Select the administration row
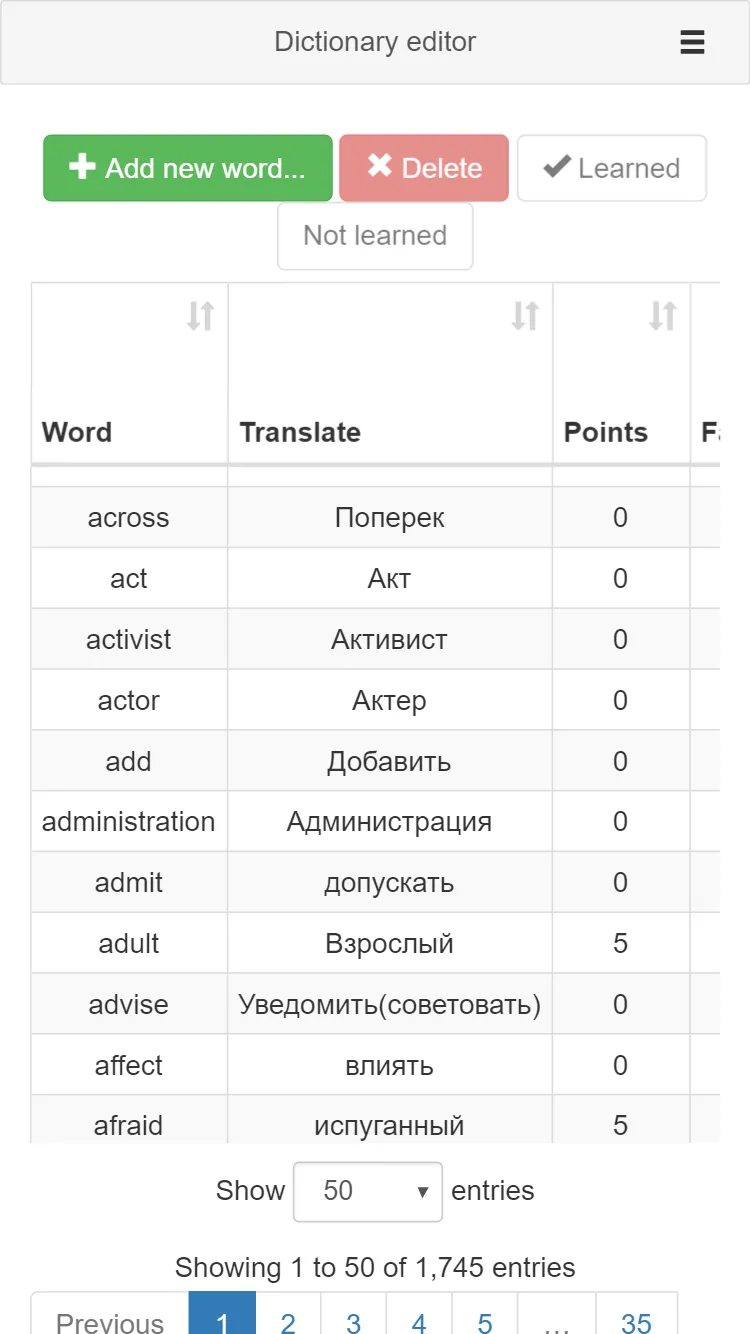The image size is (750, 1334). tap(375, 822)
